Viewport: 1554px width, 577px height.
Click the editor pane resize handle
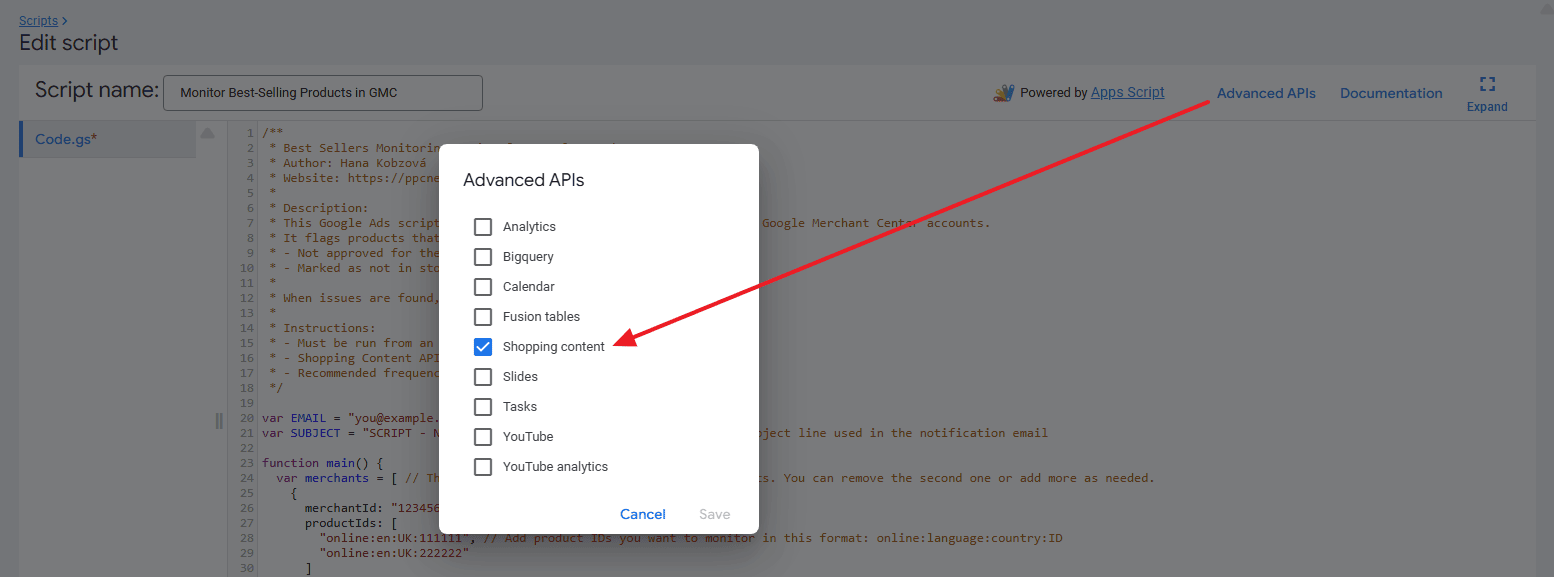[219, 421]
